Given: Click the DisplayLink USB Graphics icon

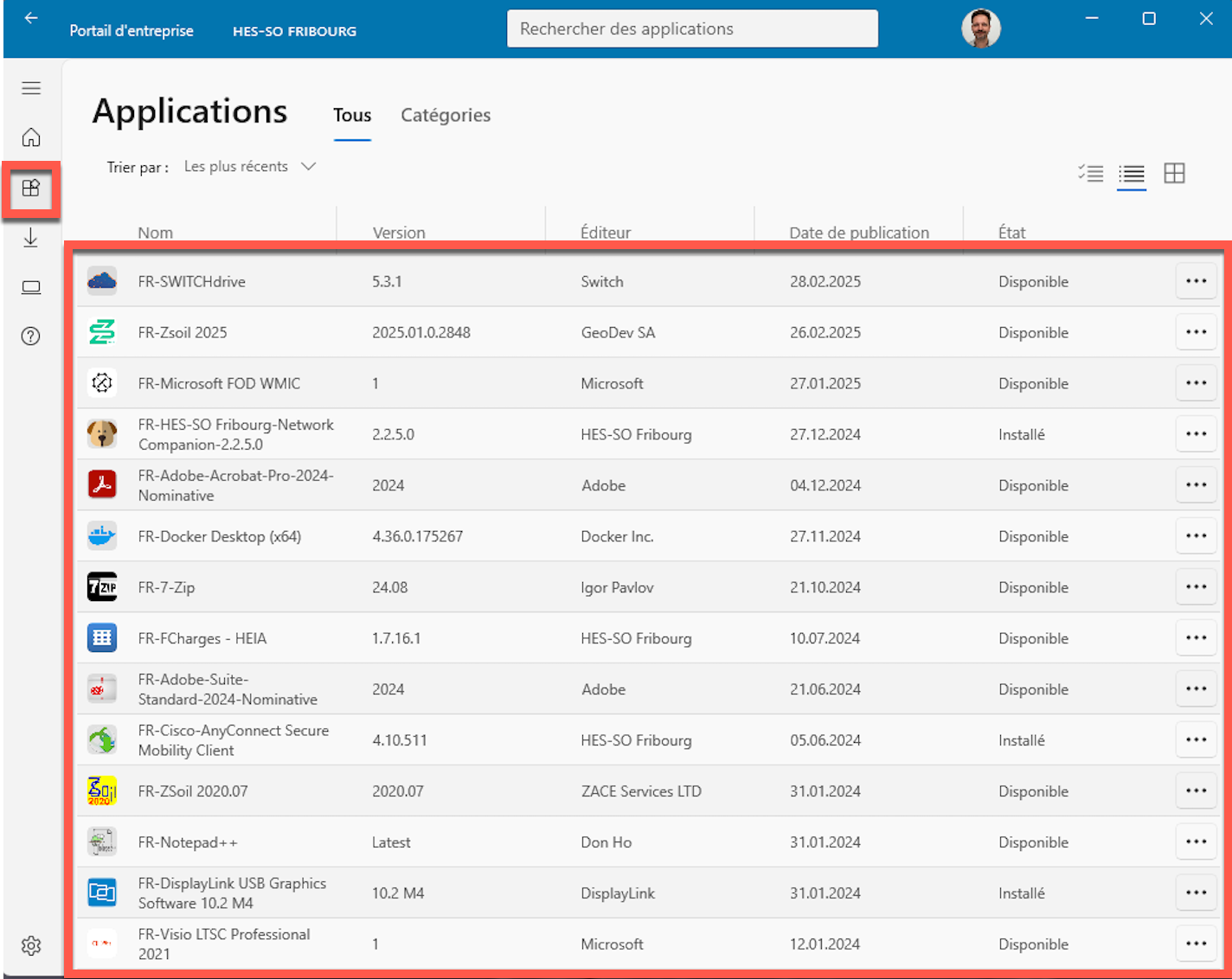Looking at the screenshot, I should [102, 893].
